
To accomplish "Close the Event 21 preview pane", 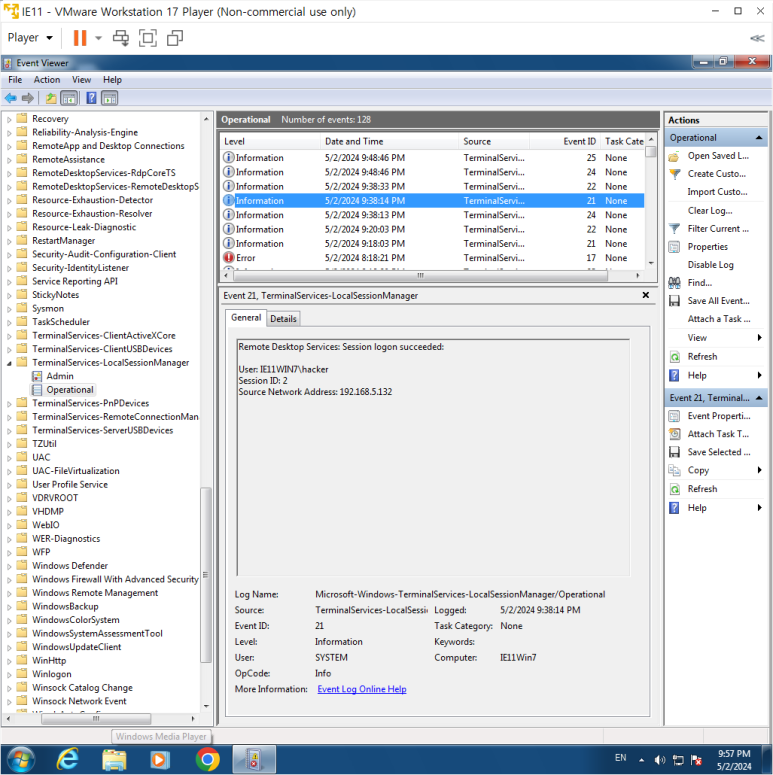I will point(645,295).
